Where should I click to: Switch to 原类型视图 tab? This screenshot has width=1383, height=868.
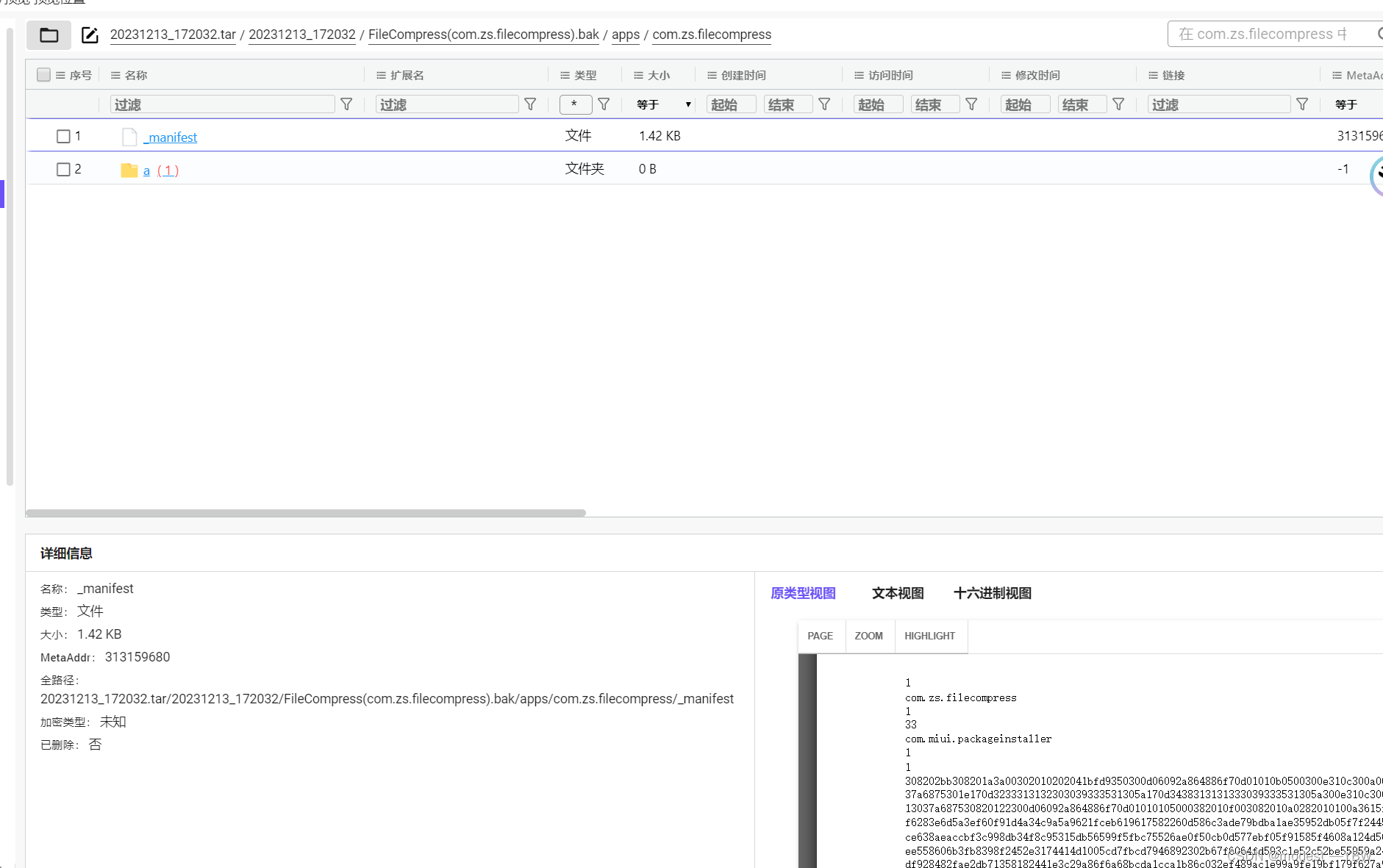coord(803,593)
